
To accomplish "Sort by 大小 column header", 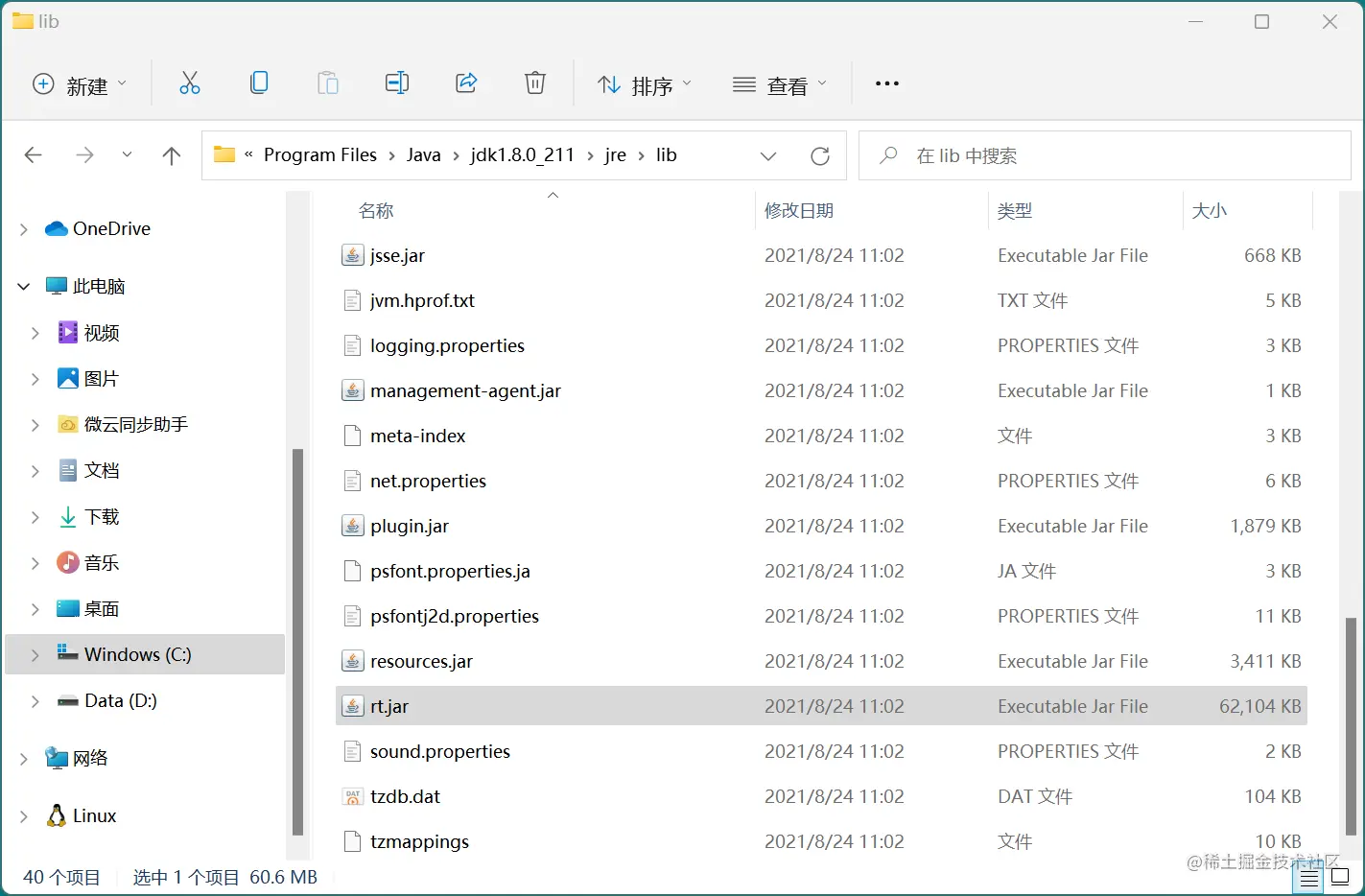I will click(1210, 210).
